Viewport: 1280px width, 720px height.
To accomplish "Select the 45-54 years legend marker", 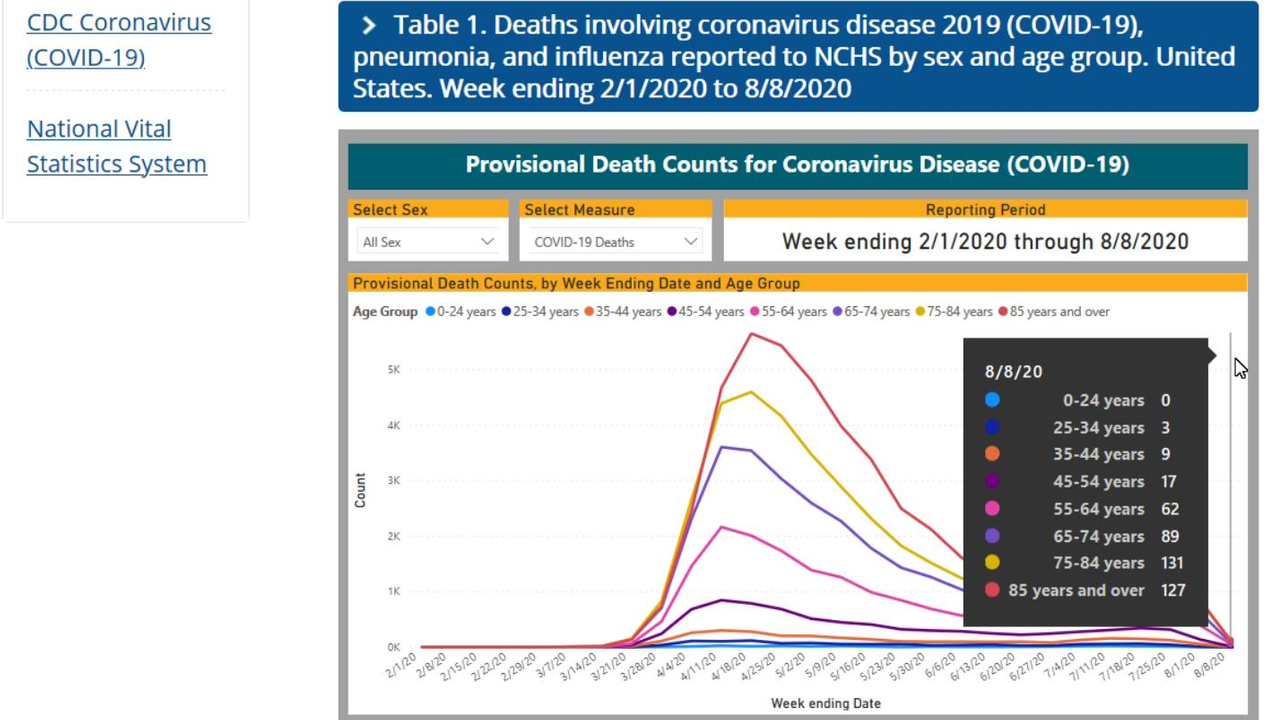I will click(x=673, y=312).
